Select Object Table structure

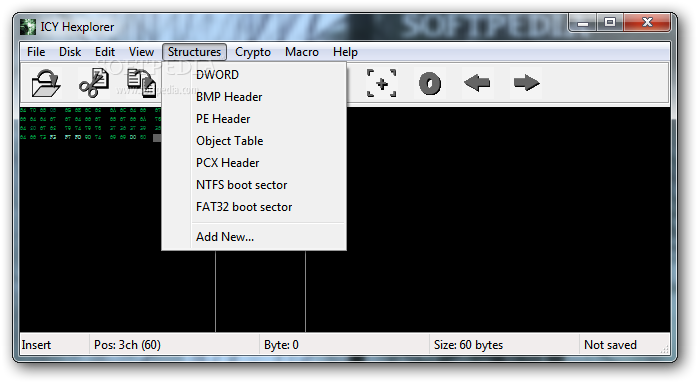click(254, 141)
